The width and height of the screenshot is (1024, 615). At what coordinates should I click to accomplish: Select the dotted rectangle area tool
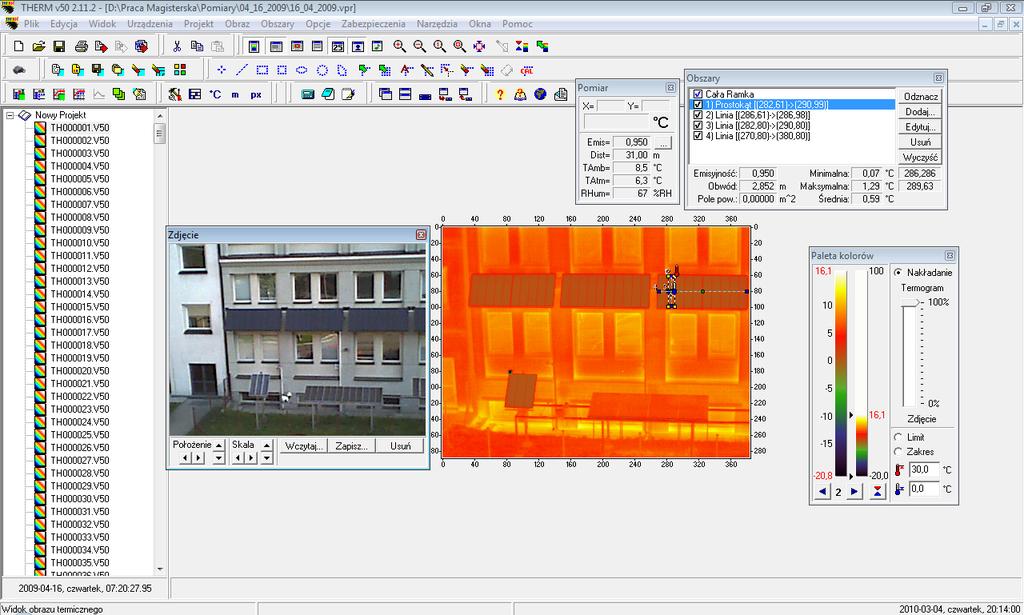262,70
